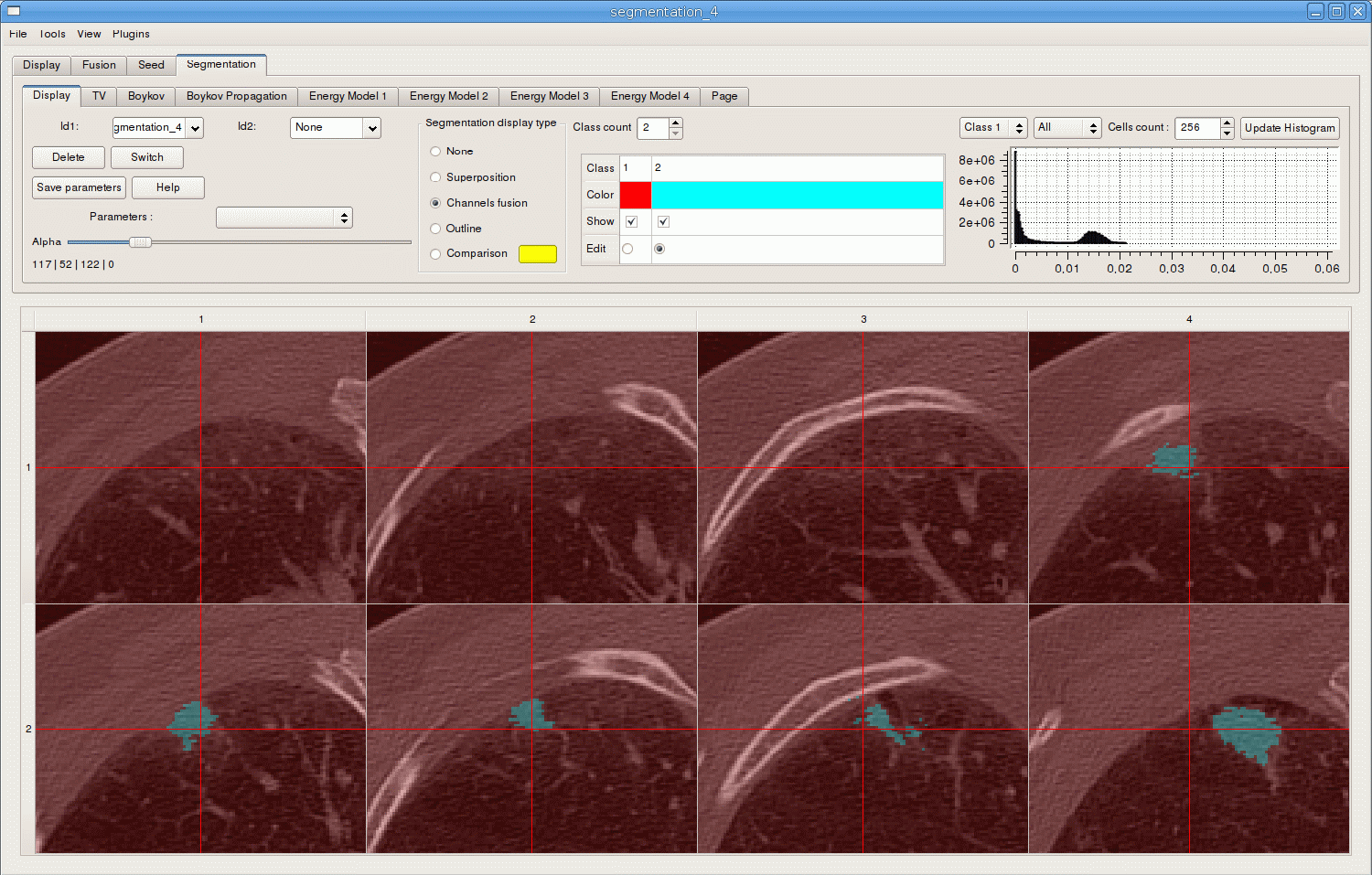1372x875 pixels.
Task: Click the Cells count field
Action: point(1197,128)
